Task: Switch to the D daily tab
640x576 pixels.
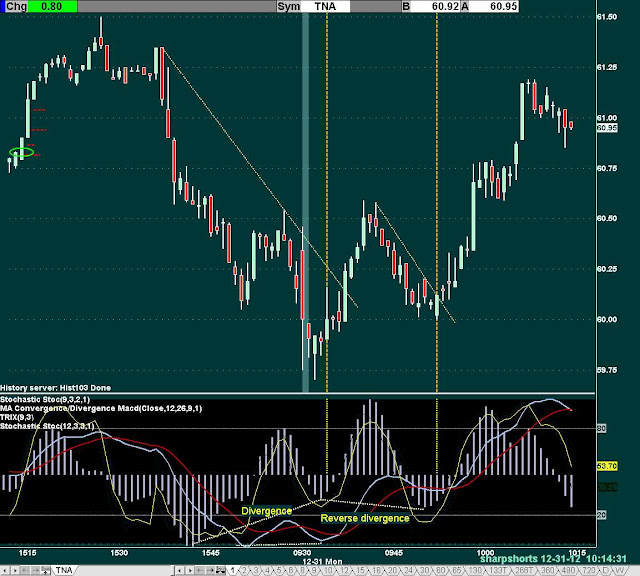Action: coord(605,570)
